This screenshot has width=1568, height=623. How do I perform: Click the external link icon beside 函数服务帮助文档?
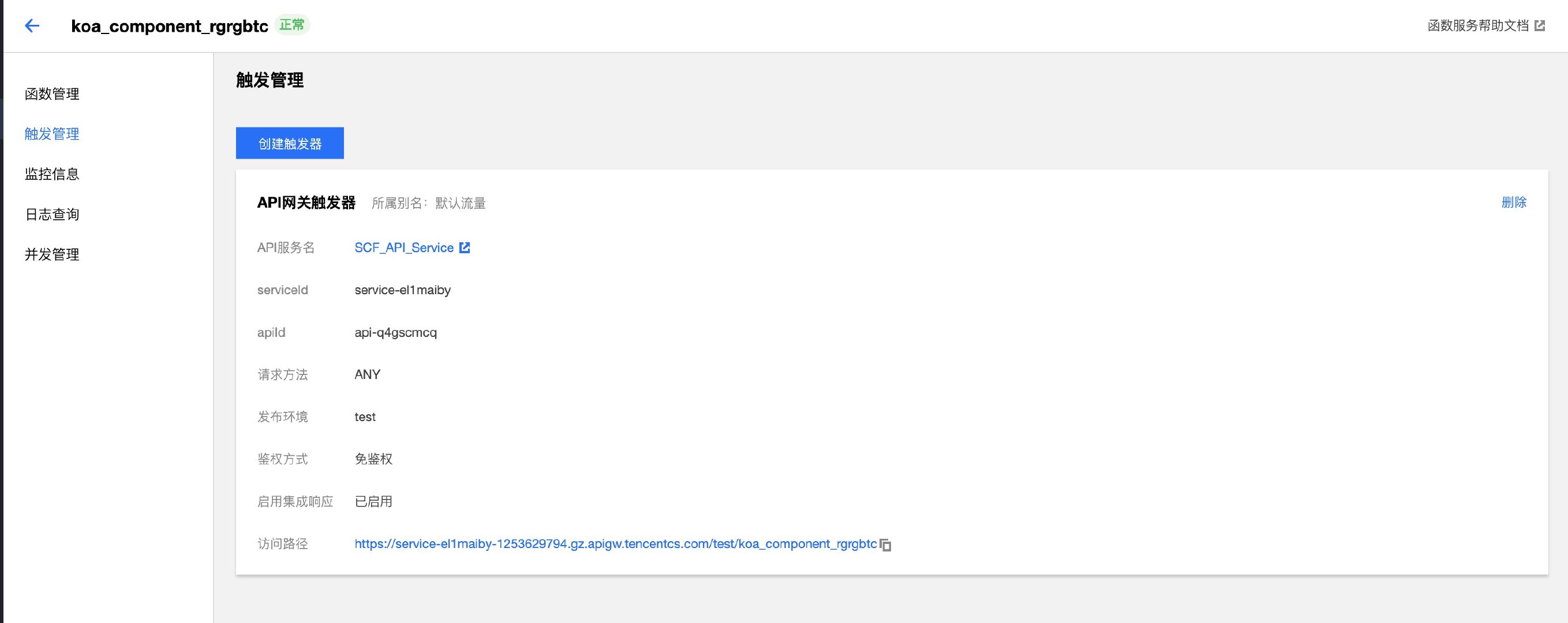1539,25
